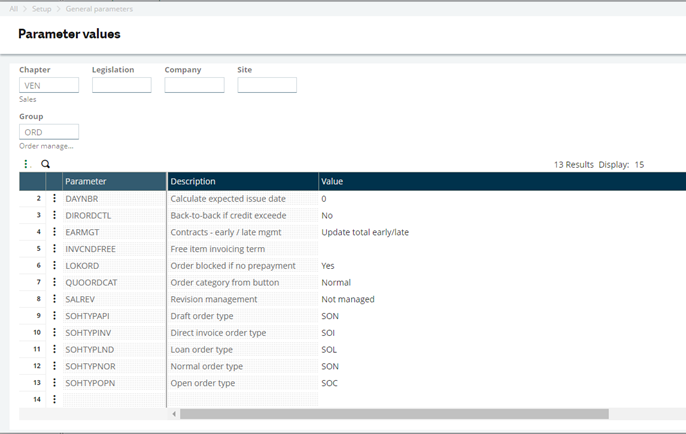
Task: Click the Legislation input field
Action: pyautogui.click(x=121, y=86)
